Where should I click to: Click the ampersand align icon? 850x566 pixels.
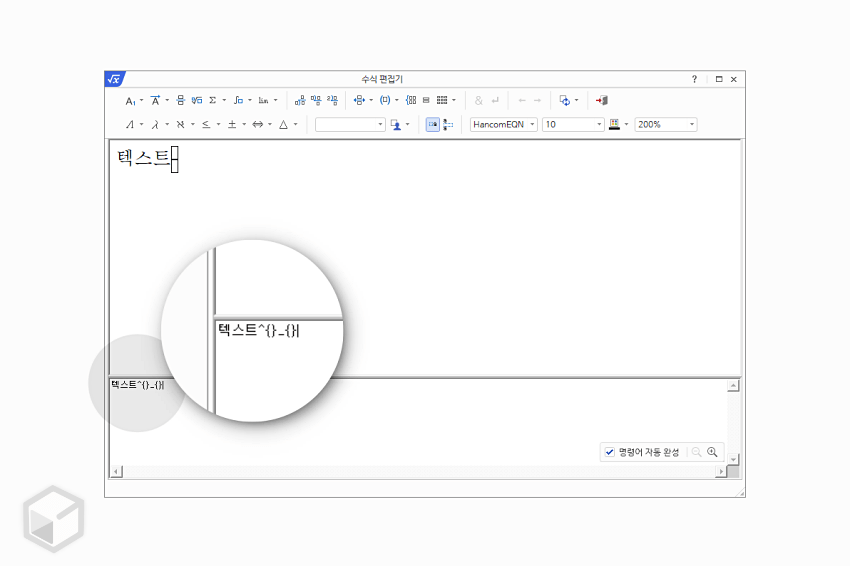(x=479, y=100)
